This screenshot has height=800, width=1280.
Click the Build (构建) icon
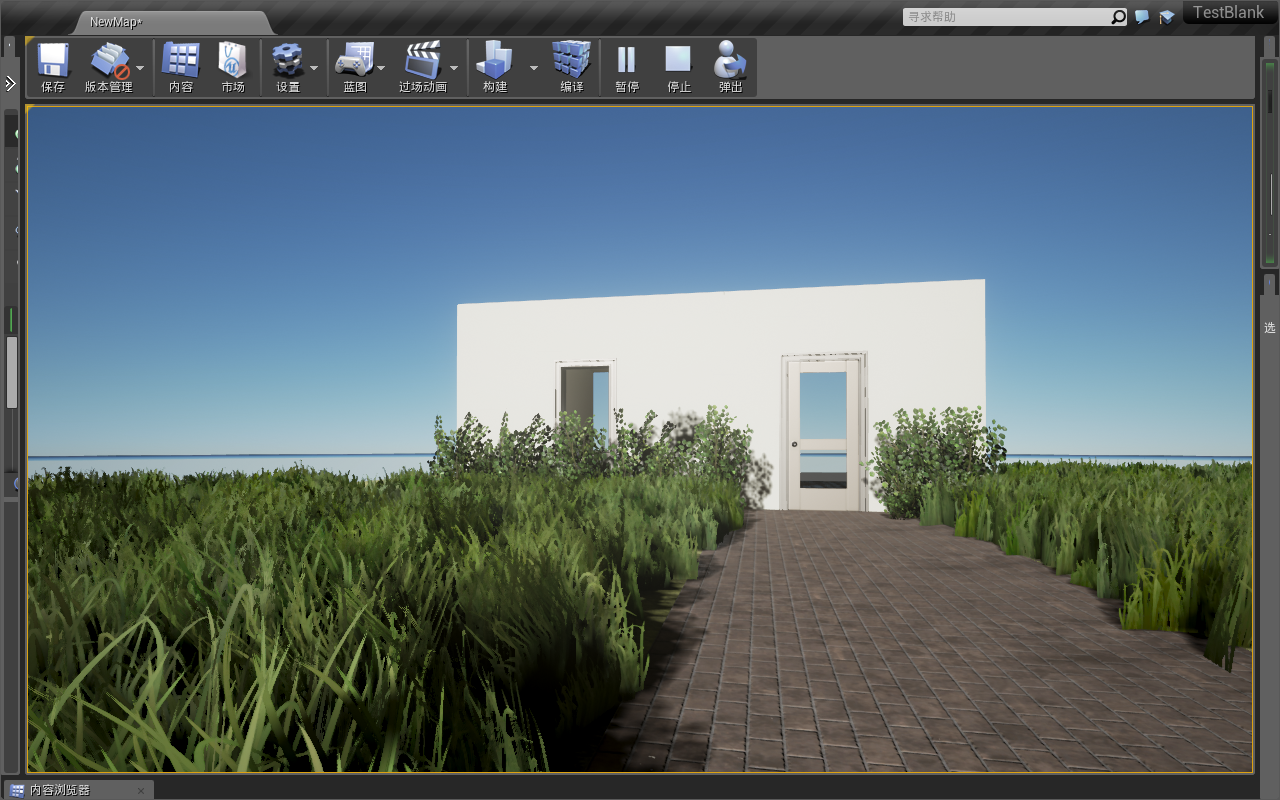click(x=495, y=62)
